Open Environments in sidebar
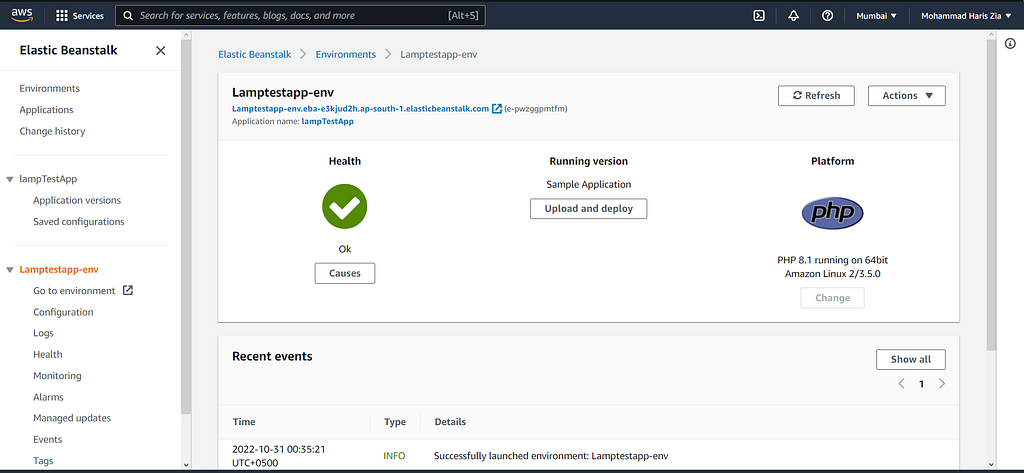Image resolution: width=1024 pixels, height=473 pixels. pos(50,88)
